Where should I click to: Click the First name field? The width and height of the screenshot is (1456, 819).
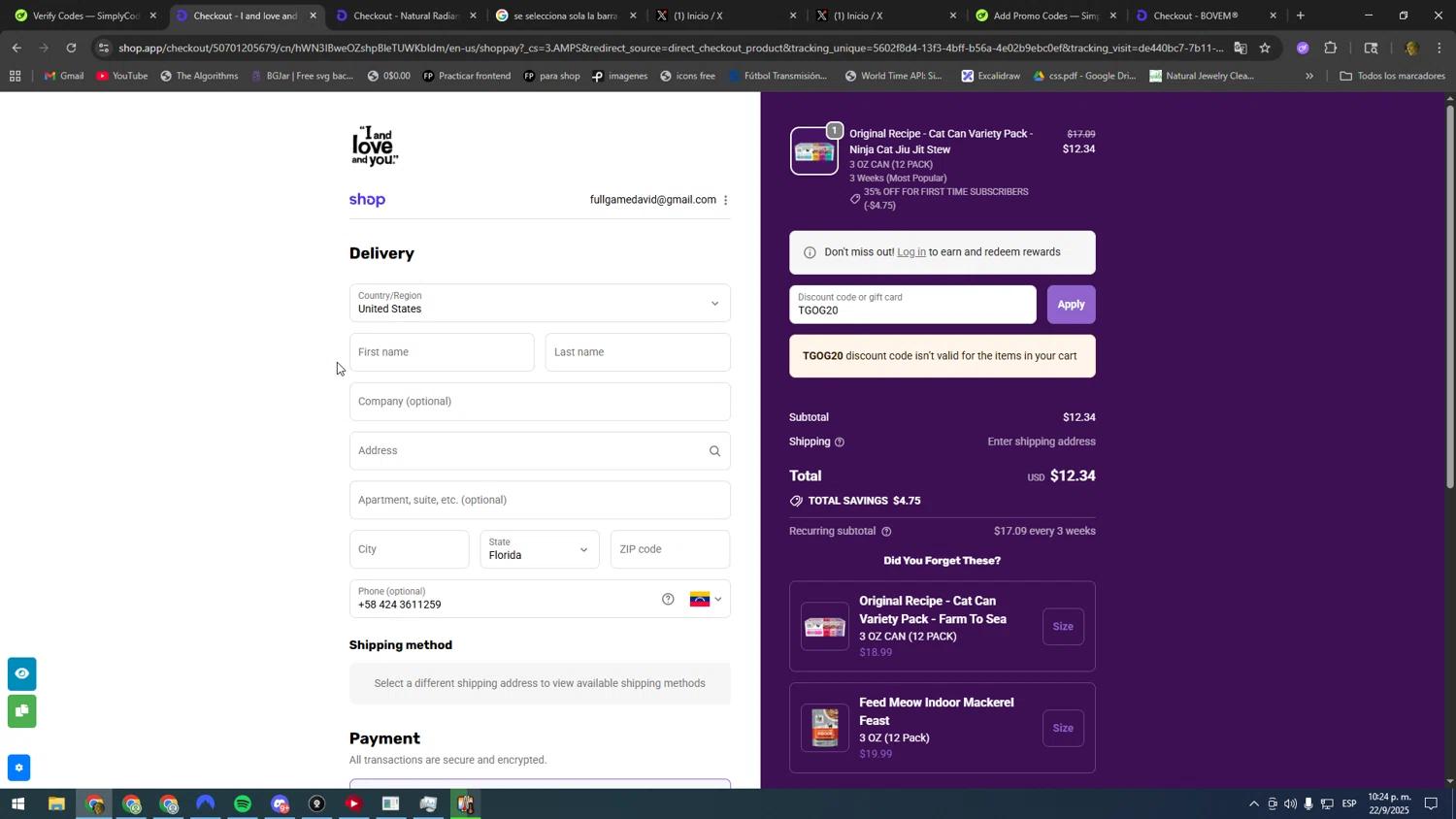442,352
